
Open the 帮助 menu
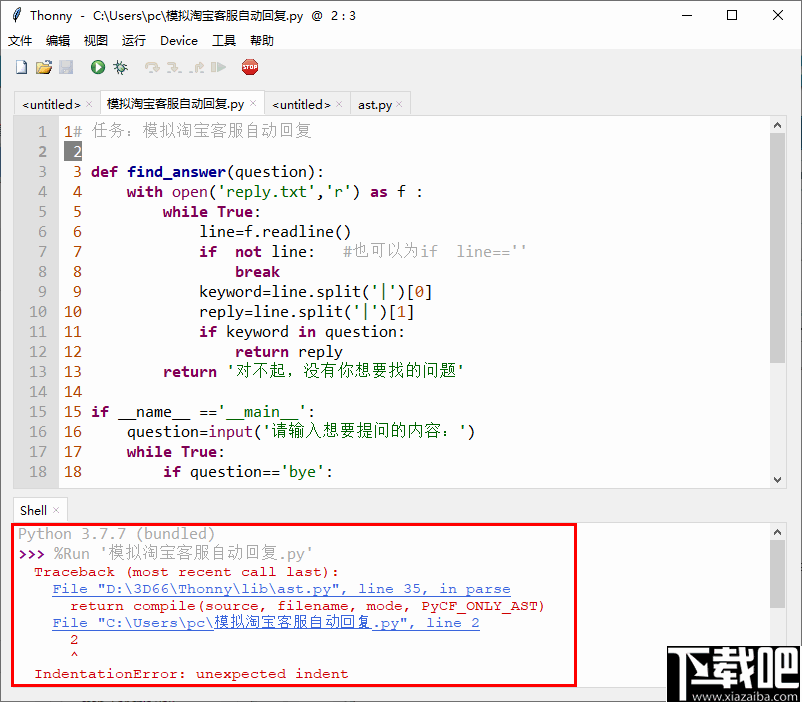[x=262, y=40]
